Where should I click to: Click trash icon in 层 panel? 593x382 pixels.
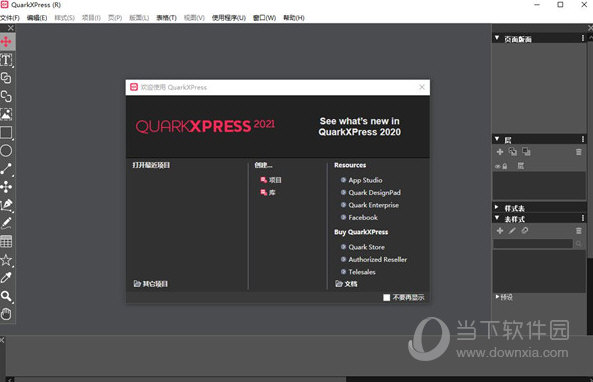[x=579, y=152]
